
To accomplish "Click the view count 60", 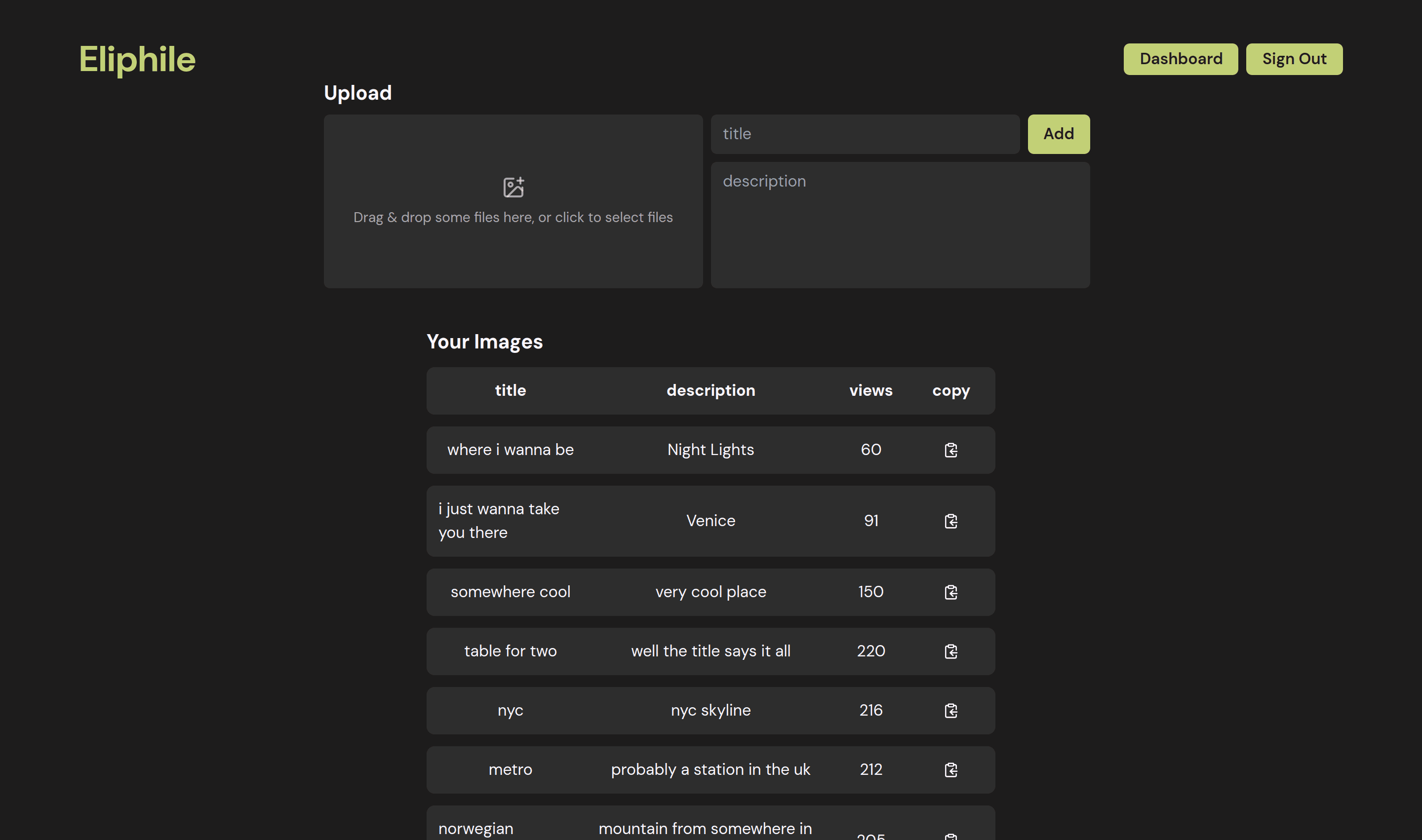I will click(x=871, y=450).
